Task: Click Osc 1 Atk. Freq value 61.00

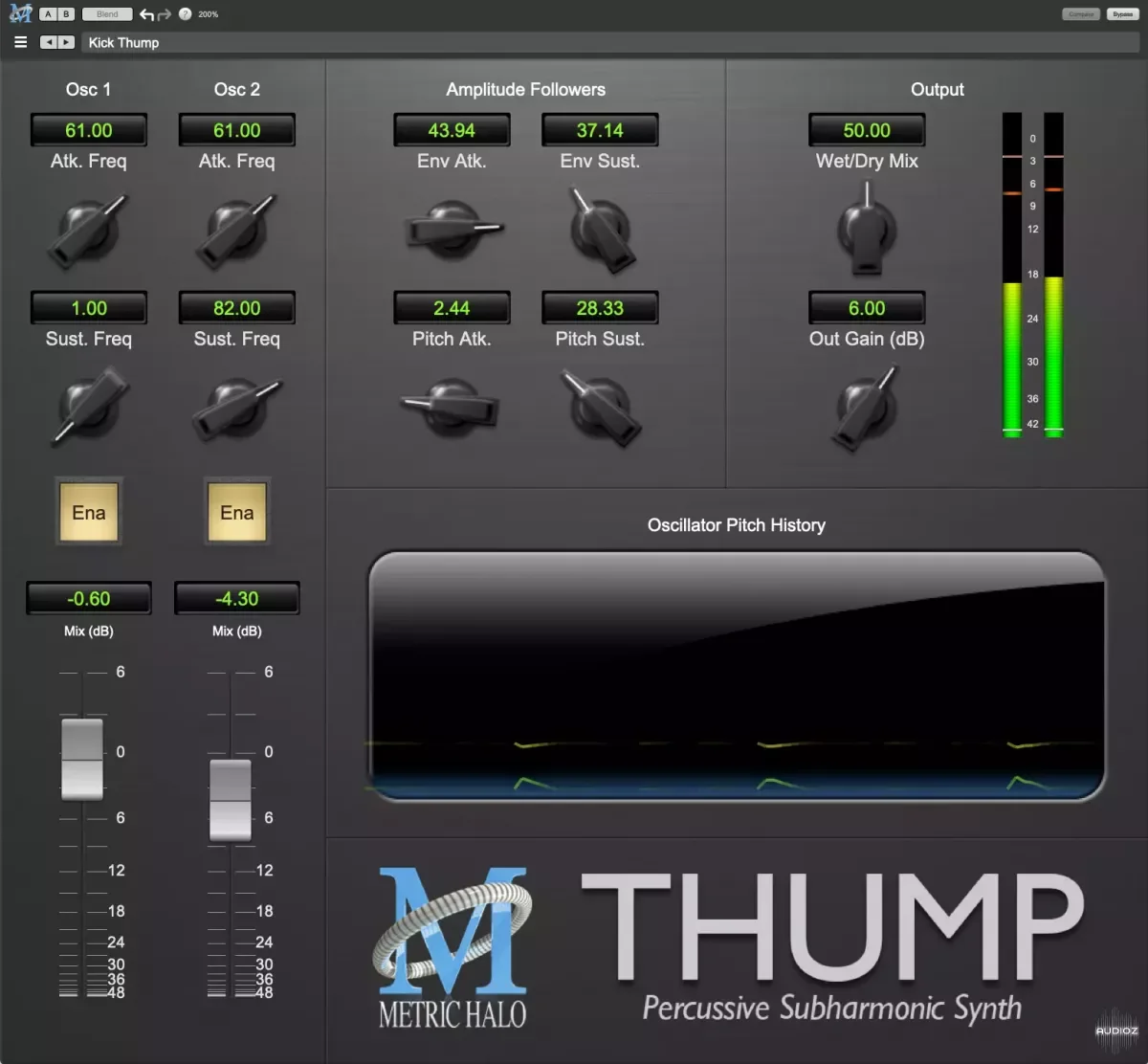Action: coord(89,130)
